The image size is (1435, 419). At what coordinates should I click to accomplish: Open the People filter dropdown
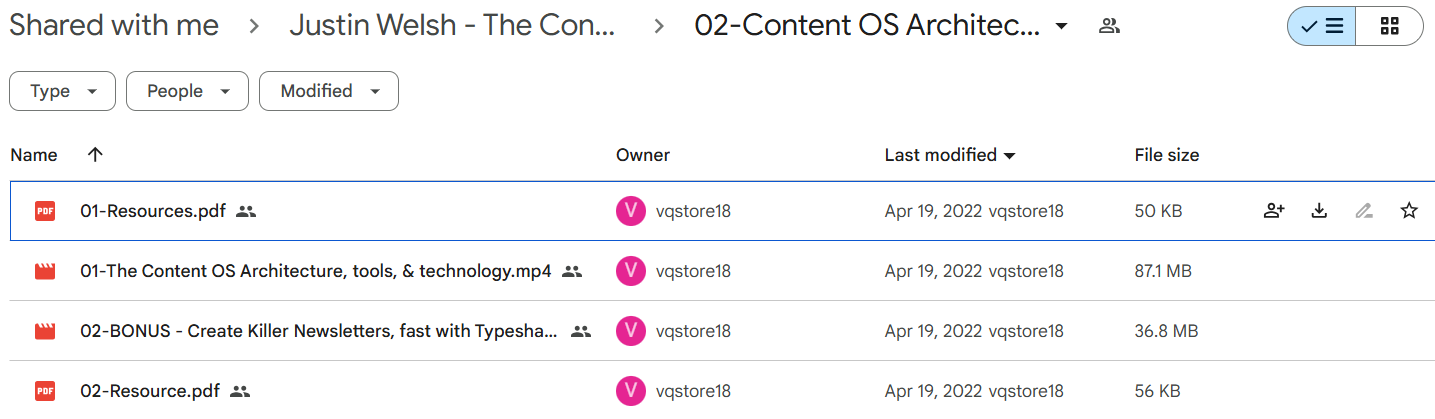coord(187,91)
